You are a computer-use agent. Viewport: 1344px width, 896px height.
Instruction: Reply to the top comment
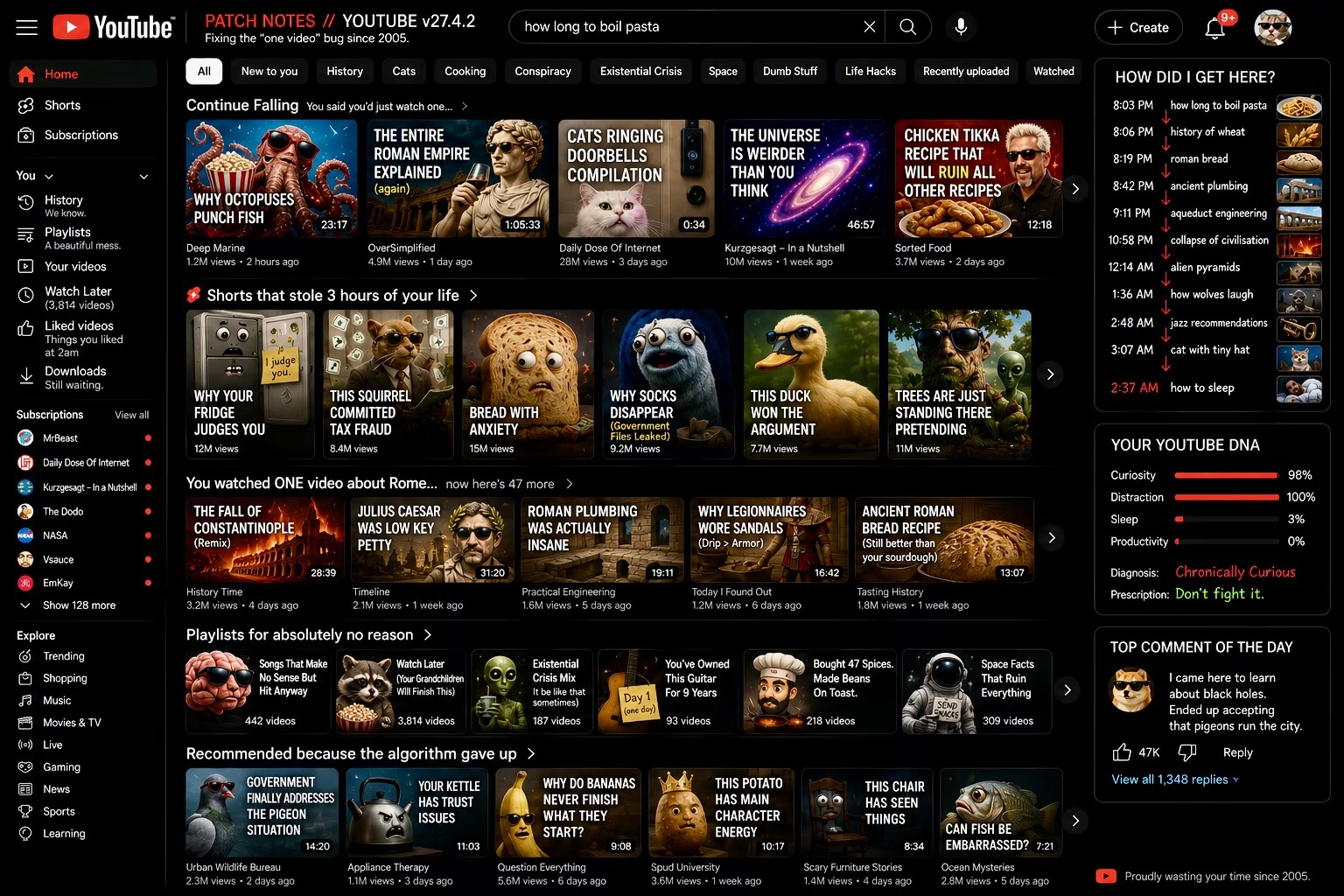pos(1237,752)
